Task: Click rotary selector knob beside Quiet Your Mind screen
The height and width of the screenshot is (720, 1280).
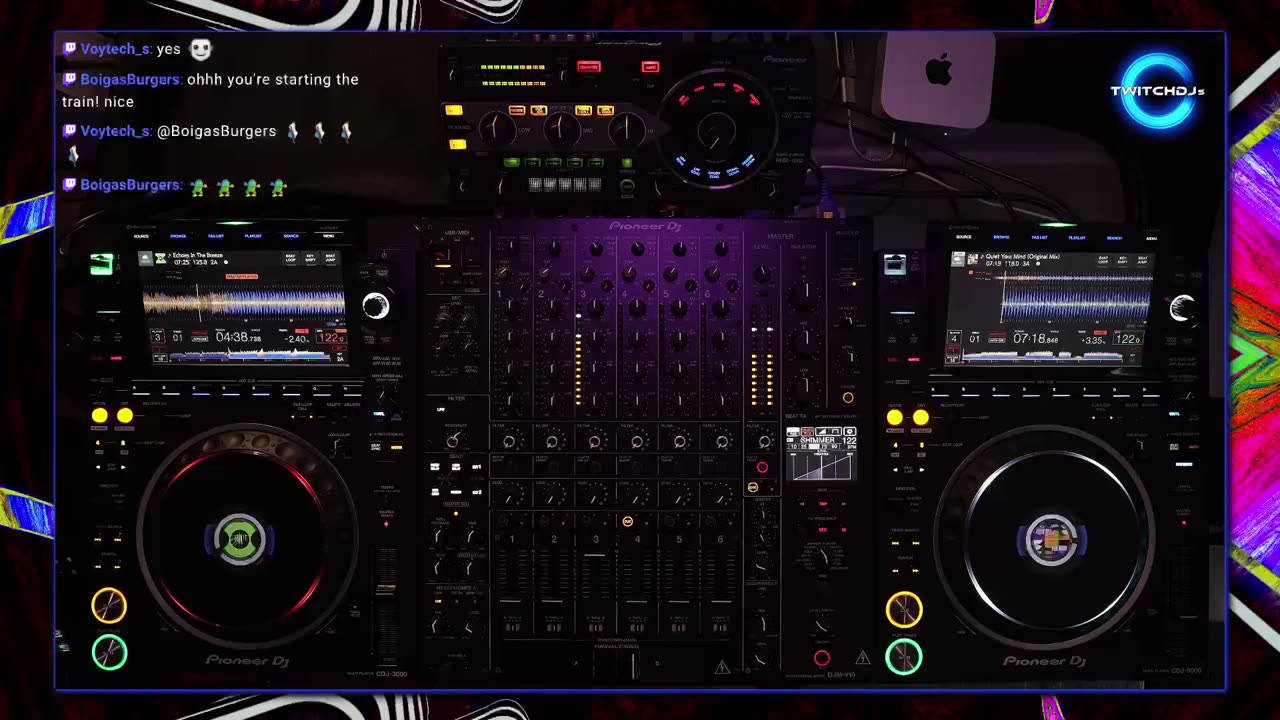Action: click(1182, 308)
